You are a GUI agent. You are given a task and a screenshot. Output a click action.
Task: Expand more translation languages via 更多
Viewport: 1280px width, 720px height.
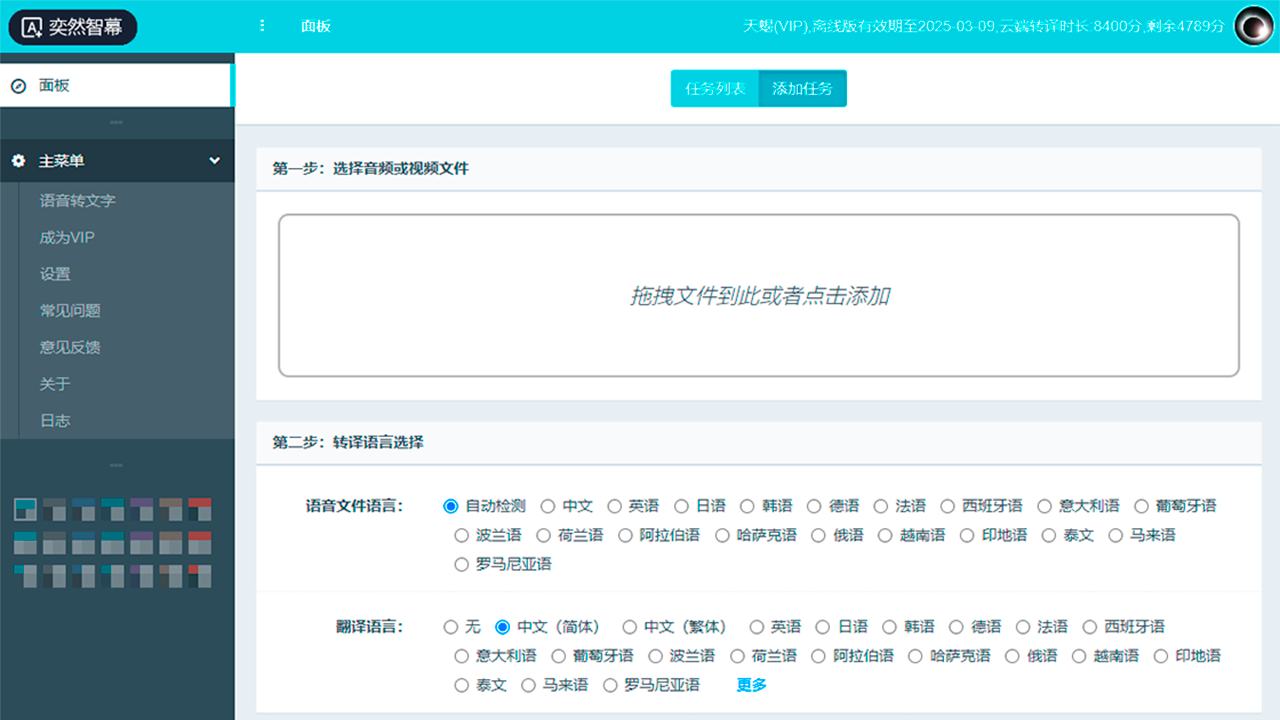(750, 685)
